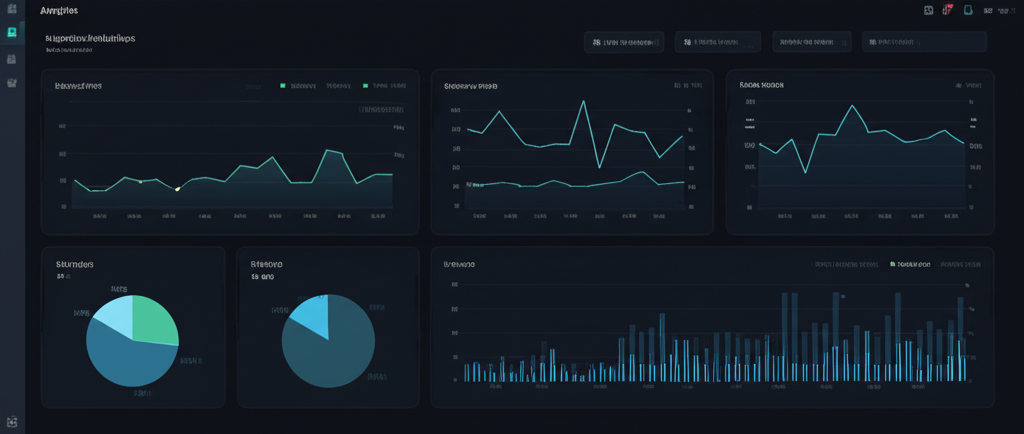
Task: Toggle second green legend series in top-left chart
Action: [382, 86]
